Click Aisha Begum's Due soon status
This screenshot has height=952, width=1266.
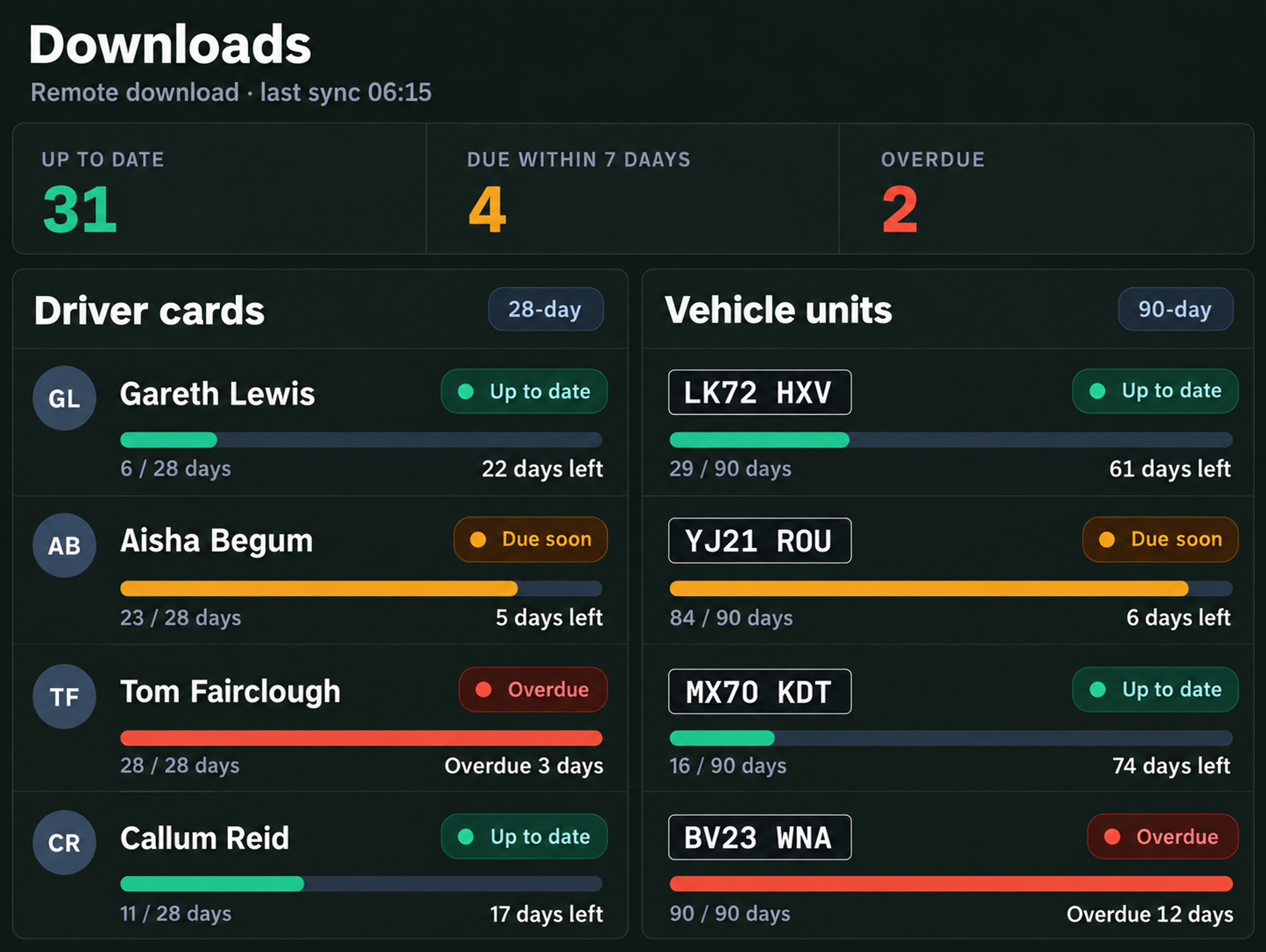pyautogui.click(x=530, y=539)
